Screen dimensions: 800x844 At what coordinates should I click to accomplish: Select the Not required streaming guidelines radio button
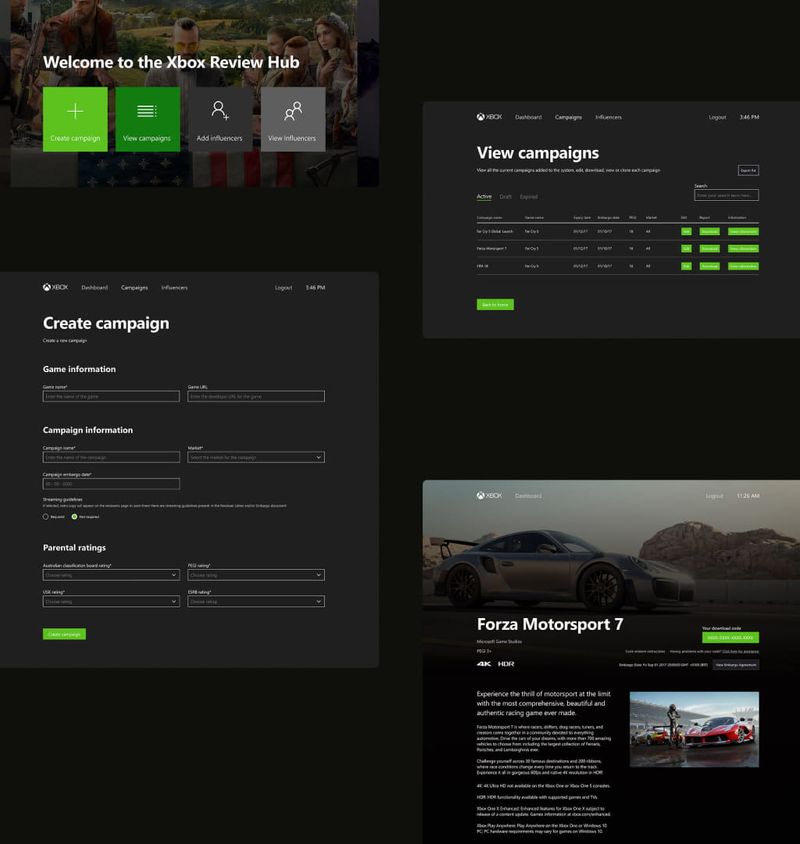click(x=74, y=517)
